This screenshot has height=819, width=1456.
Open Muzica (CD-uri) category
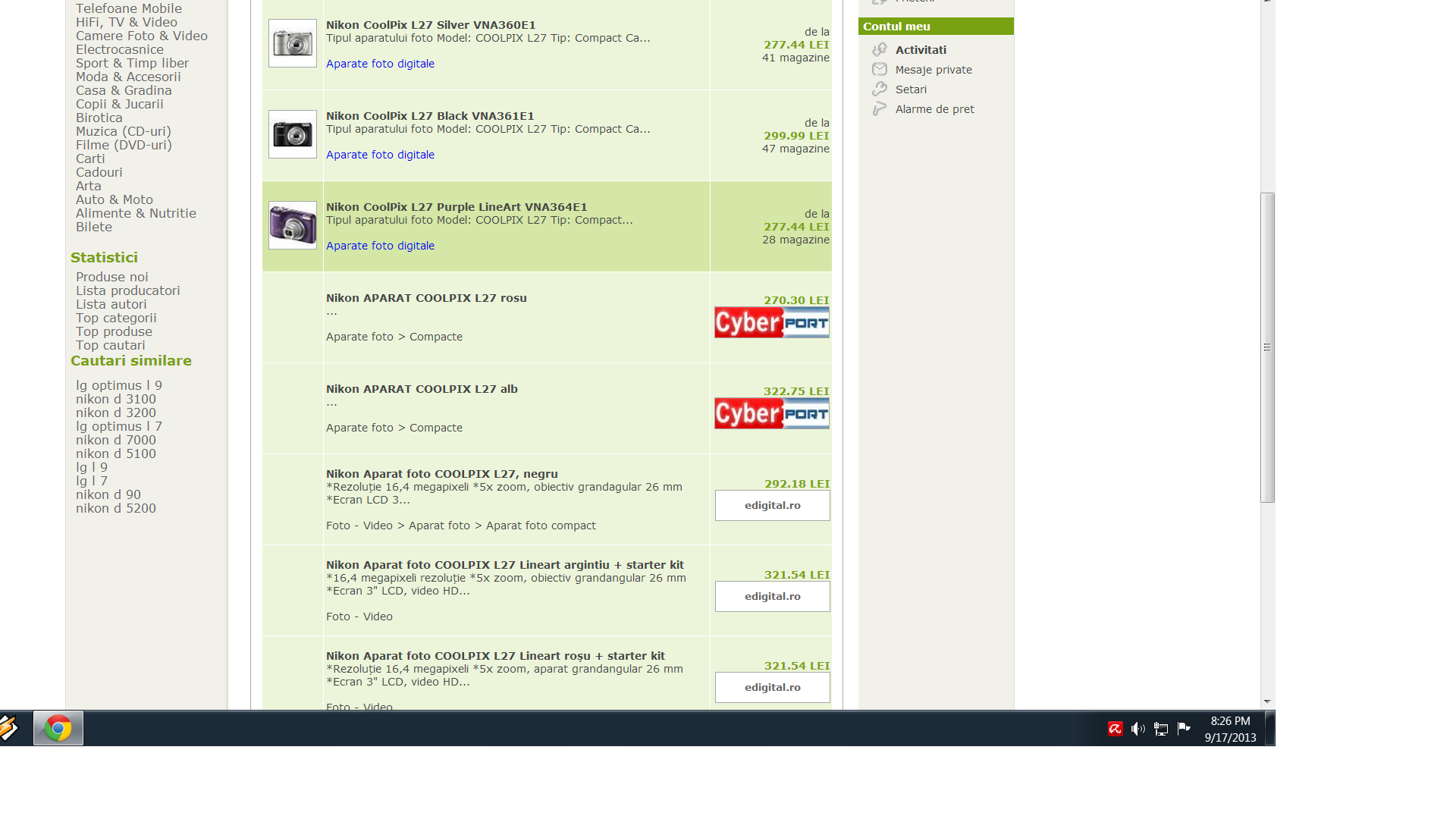tap(124, 131)
